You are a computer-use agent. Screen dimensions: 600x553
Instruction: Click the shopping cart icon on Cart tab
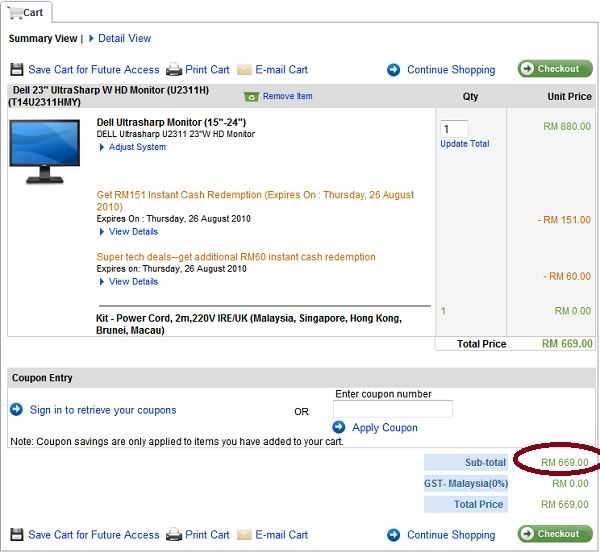15,12
